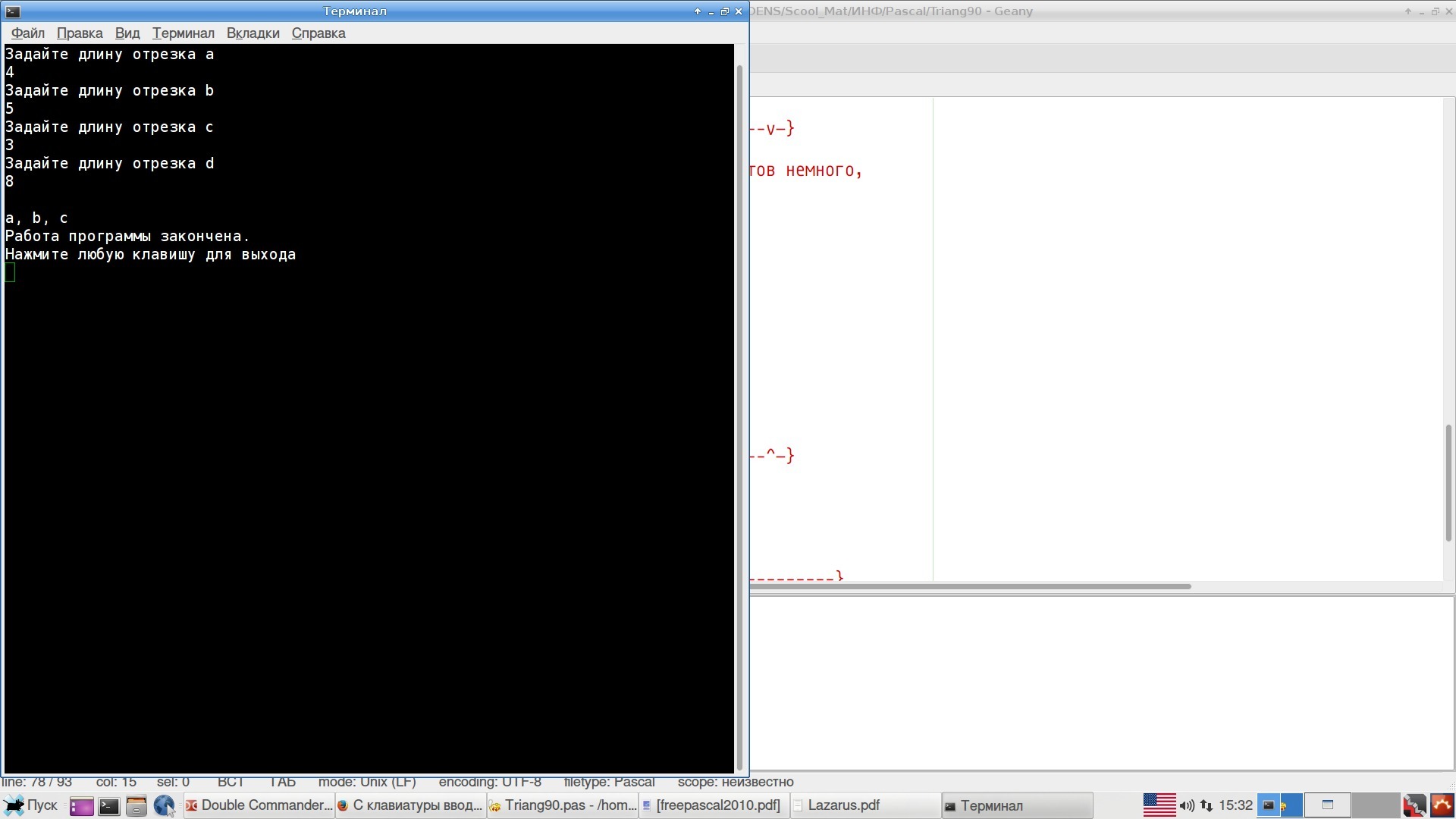Click the show desktop purple icon
This screenshot has height=819, width=1456.
(x=81, y=806)
